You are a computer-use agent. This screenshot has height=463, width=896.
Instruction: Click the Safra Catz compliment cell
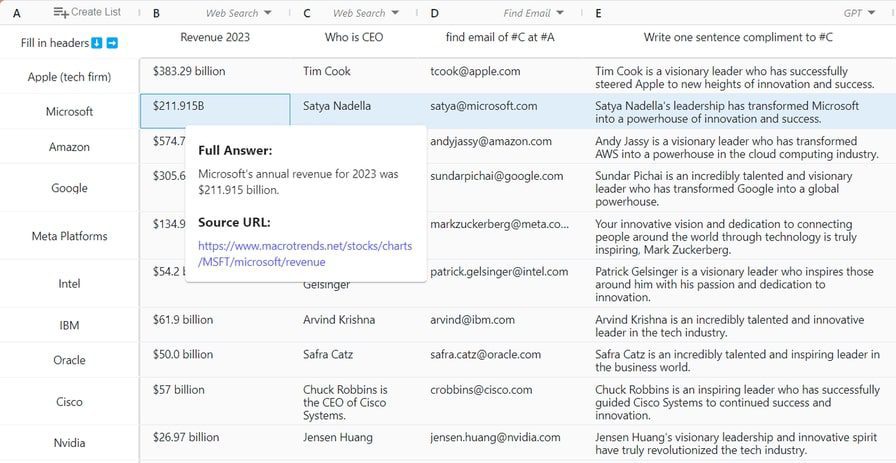tap(739, 360)
